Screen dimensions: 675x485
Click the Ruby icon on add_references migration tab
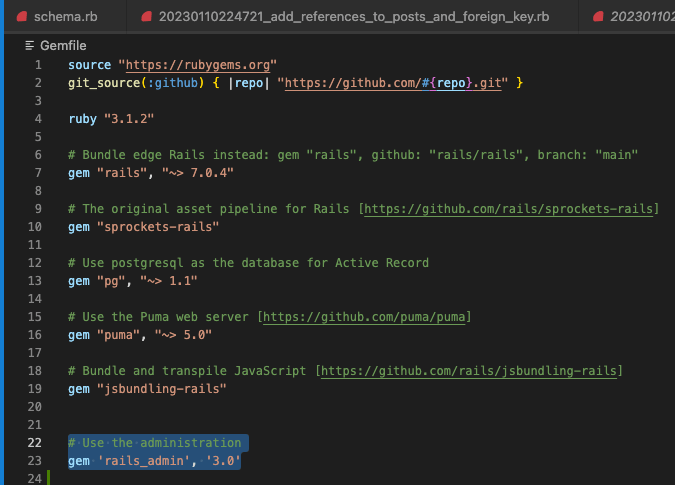(146, 16)
